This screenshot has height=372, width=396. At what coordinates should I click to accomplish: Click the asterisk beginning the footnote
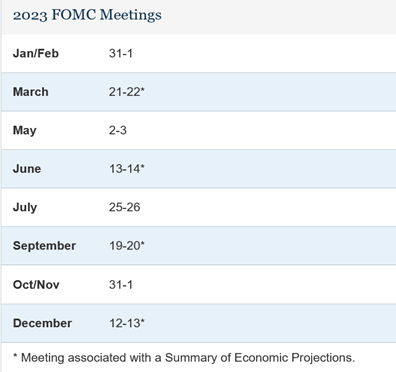coord(15,356)
